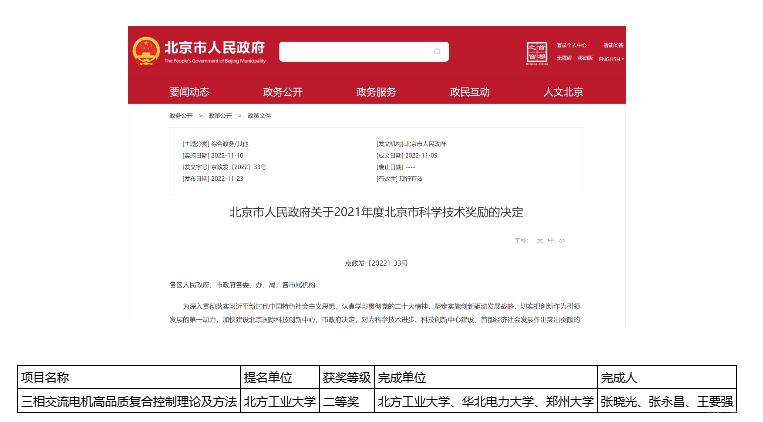Click the national emblem logo
Viewport: 763px width, 422px height.
[146, 51]
